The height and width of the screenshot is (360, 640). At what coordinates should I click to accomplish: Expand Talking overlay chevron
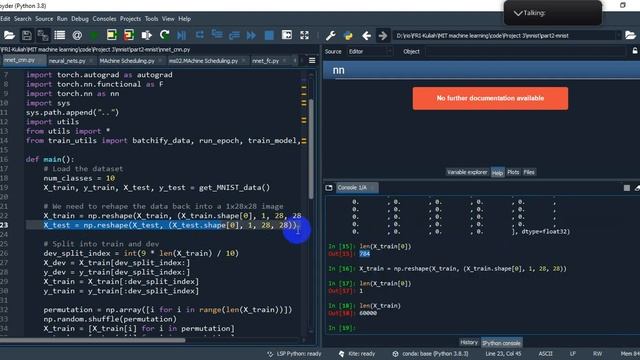click(518, 13)
